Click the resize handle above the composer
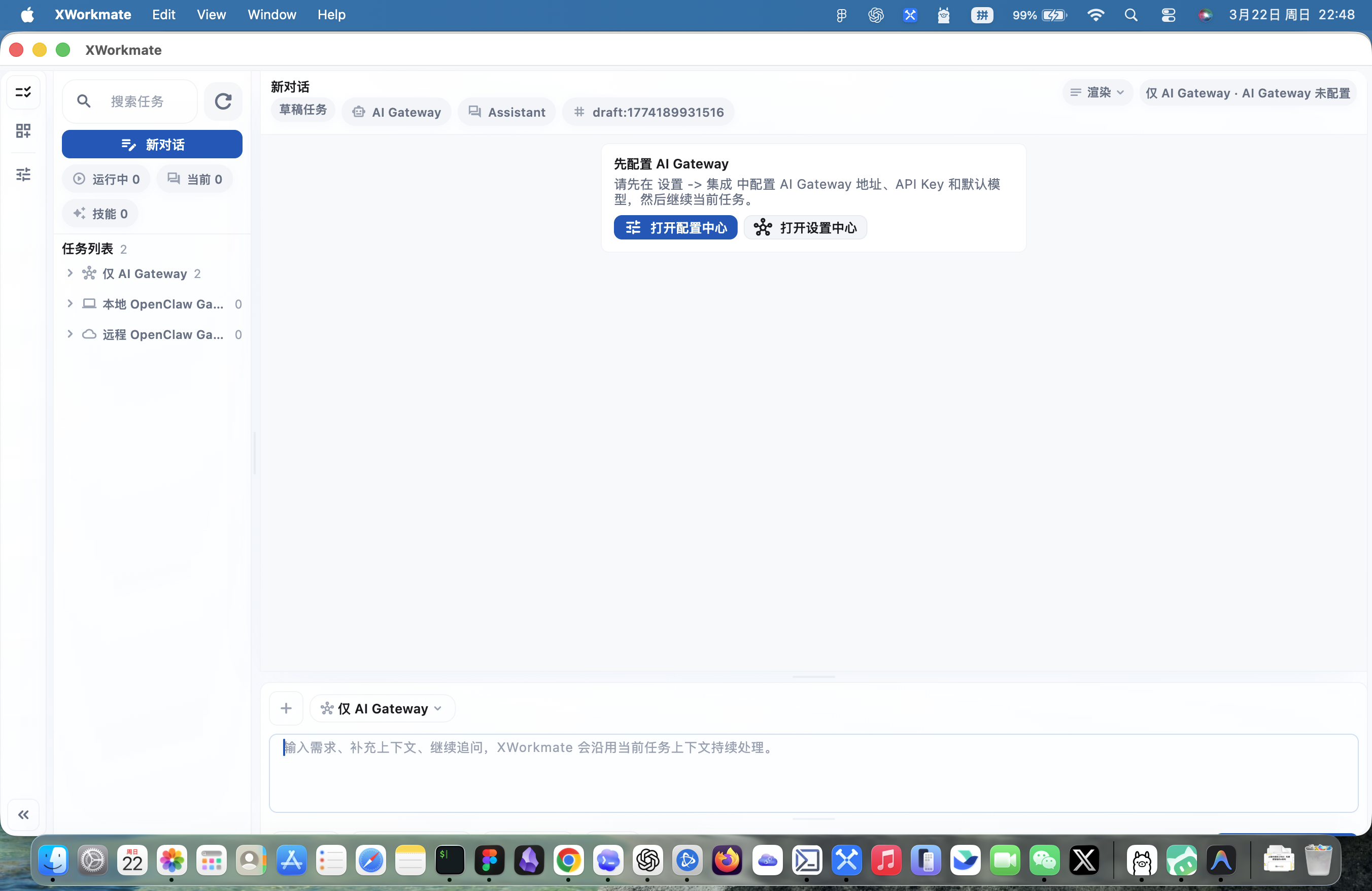 (x=814, y=676)
